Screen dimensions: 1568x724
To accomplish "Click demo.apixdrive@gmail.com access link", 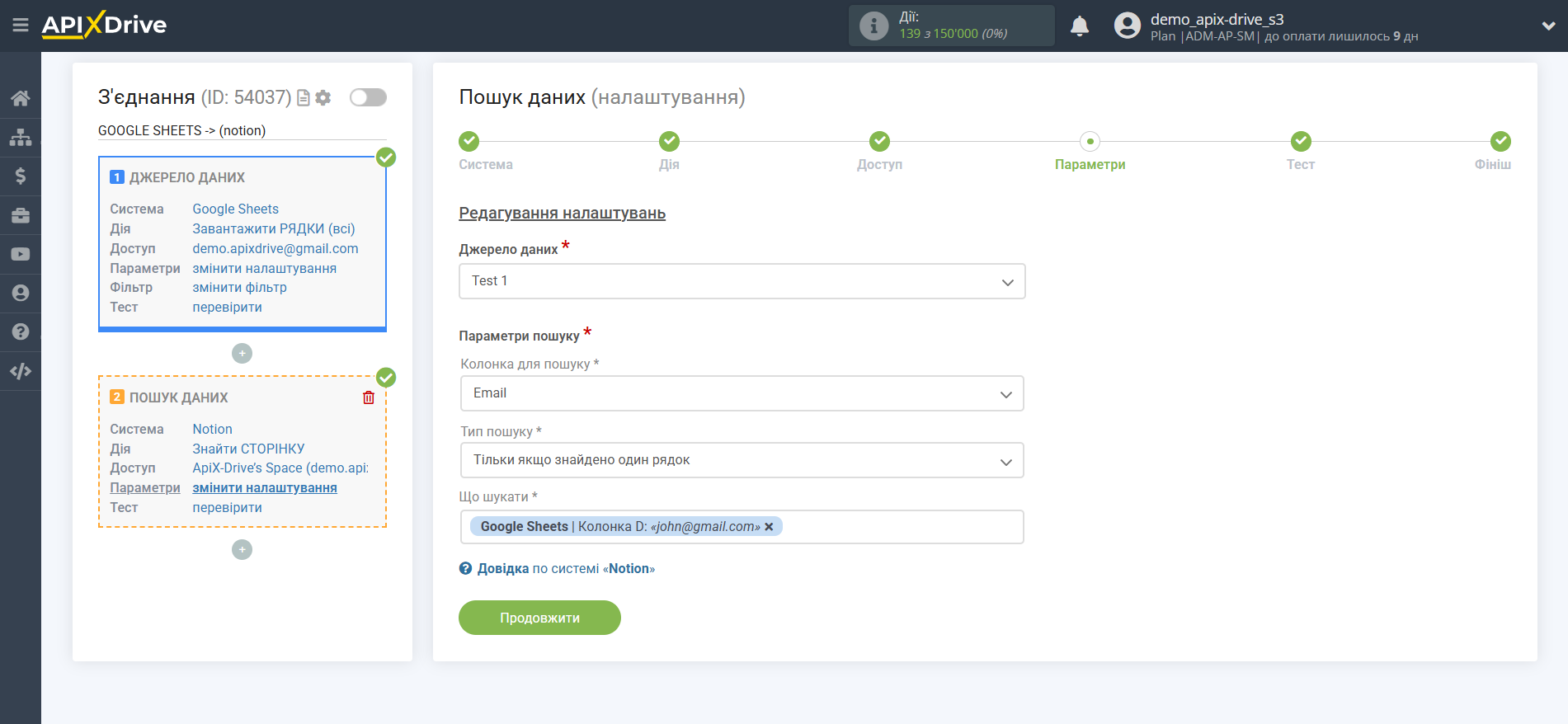I will (275, 249).
